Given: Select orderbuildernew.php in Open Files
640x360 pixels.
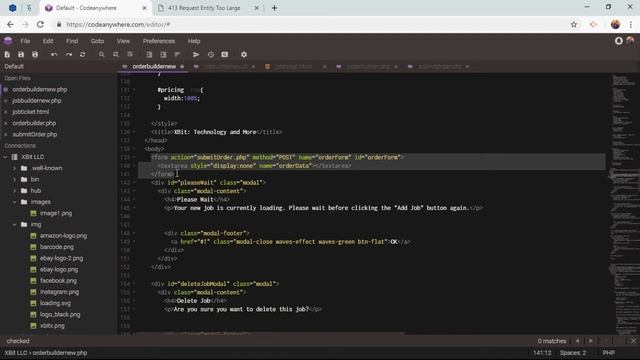Looking at the screenshot, I should point(40,89).
